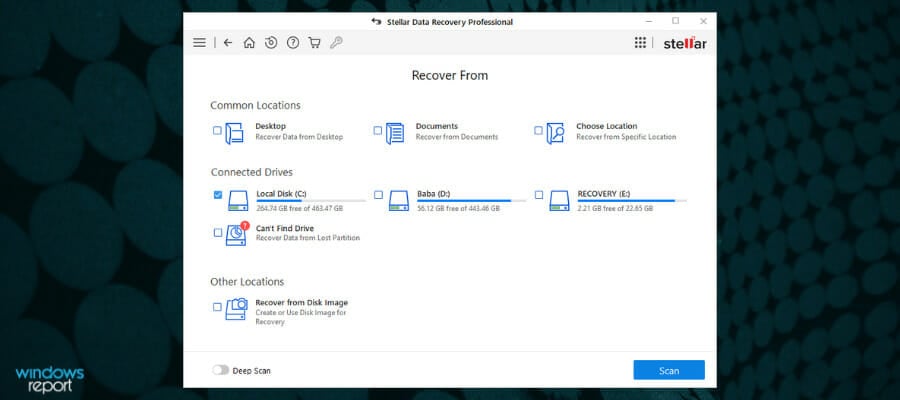This screenshot has width=900, height=400.
Task: Check the Choose Location checkbox
Action: tap(538, 130)
